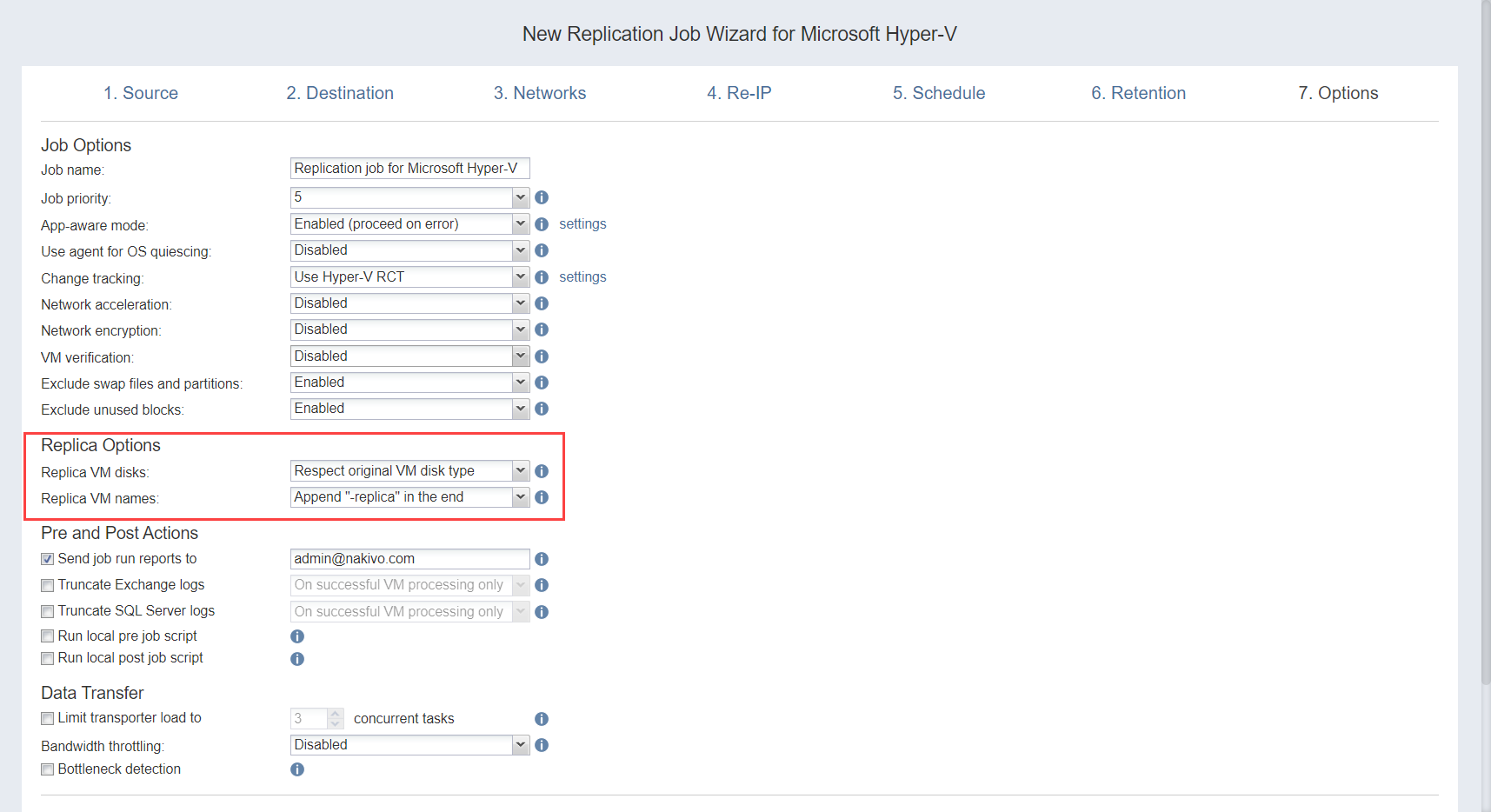Open Change tracking settings link

(582, 277)
